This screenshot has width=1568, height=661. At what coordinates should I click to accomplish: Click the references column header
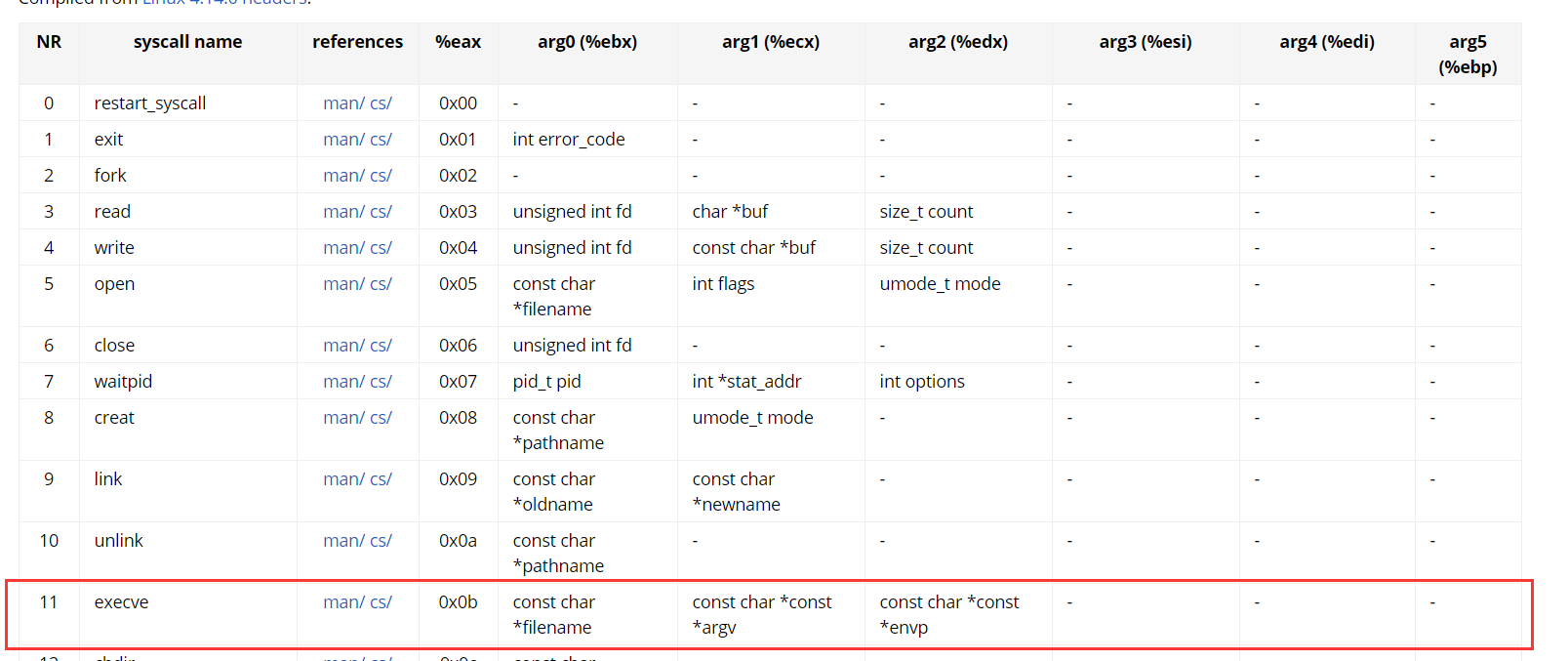[357, 42]
